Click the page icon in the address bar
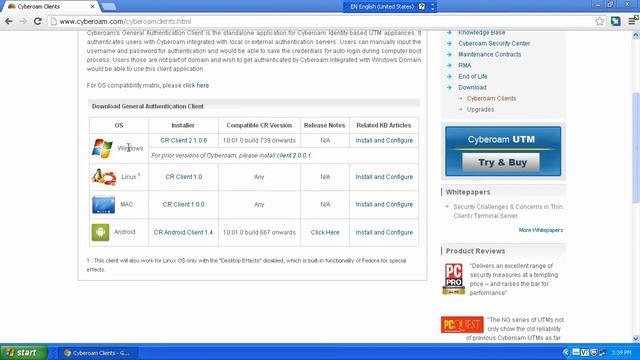The image size is (640, 360). coord(53,21)
